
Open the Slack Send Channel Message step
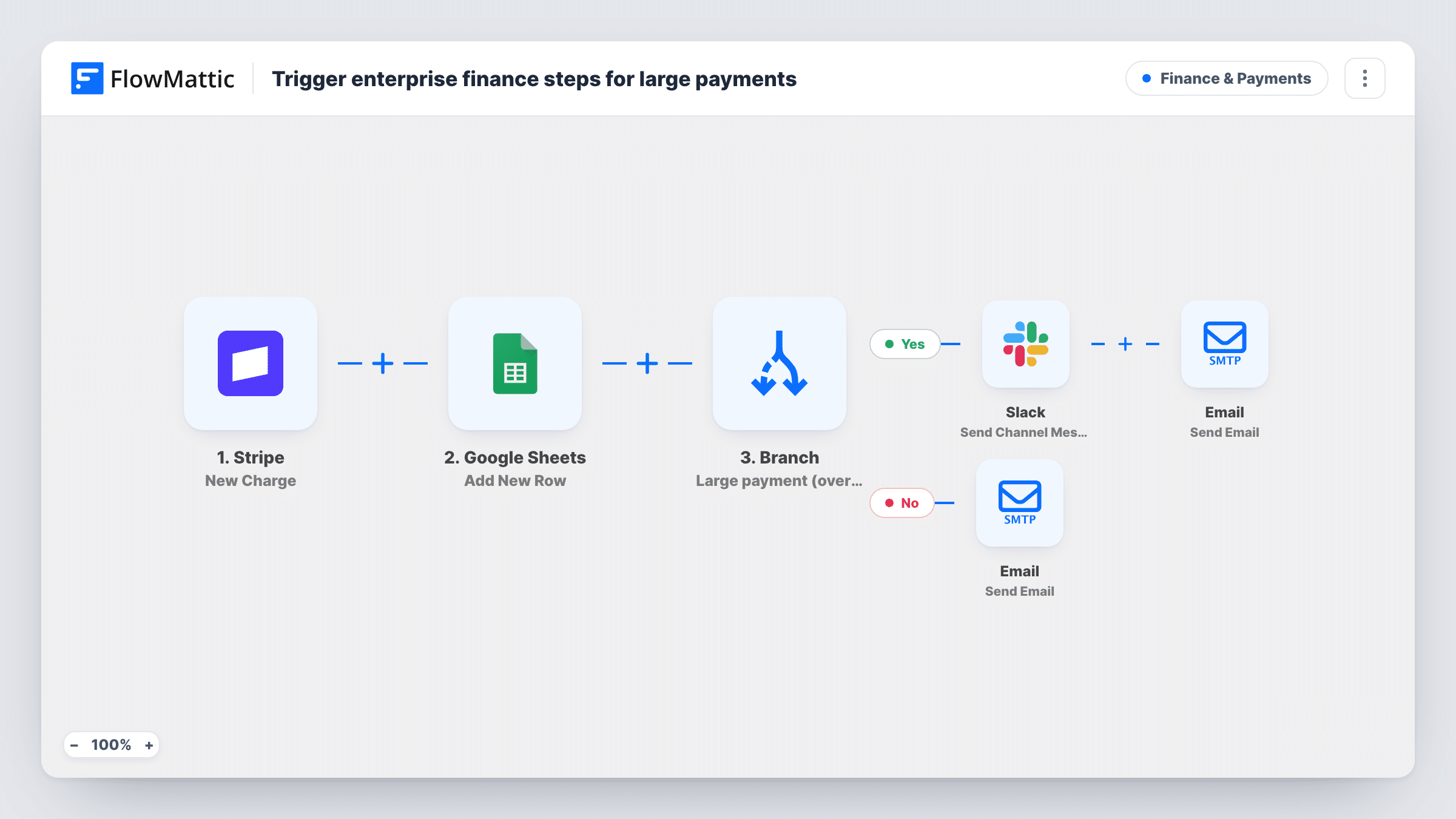coord(1026,344)
